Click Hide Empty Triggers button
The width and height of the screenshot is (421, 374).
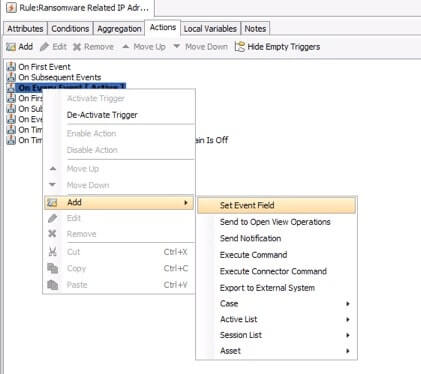pyautogui.click(x=277, y=47)
